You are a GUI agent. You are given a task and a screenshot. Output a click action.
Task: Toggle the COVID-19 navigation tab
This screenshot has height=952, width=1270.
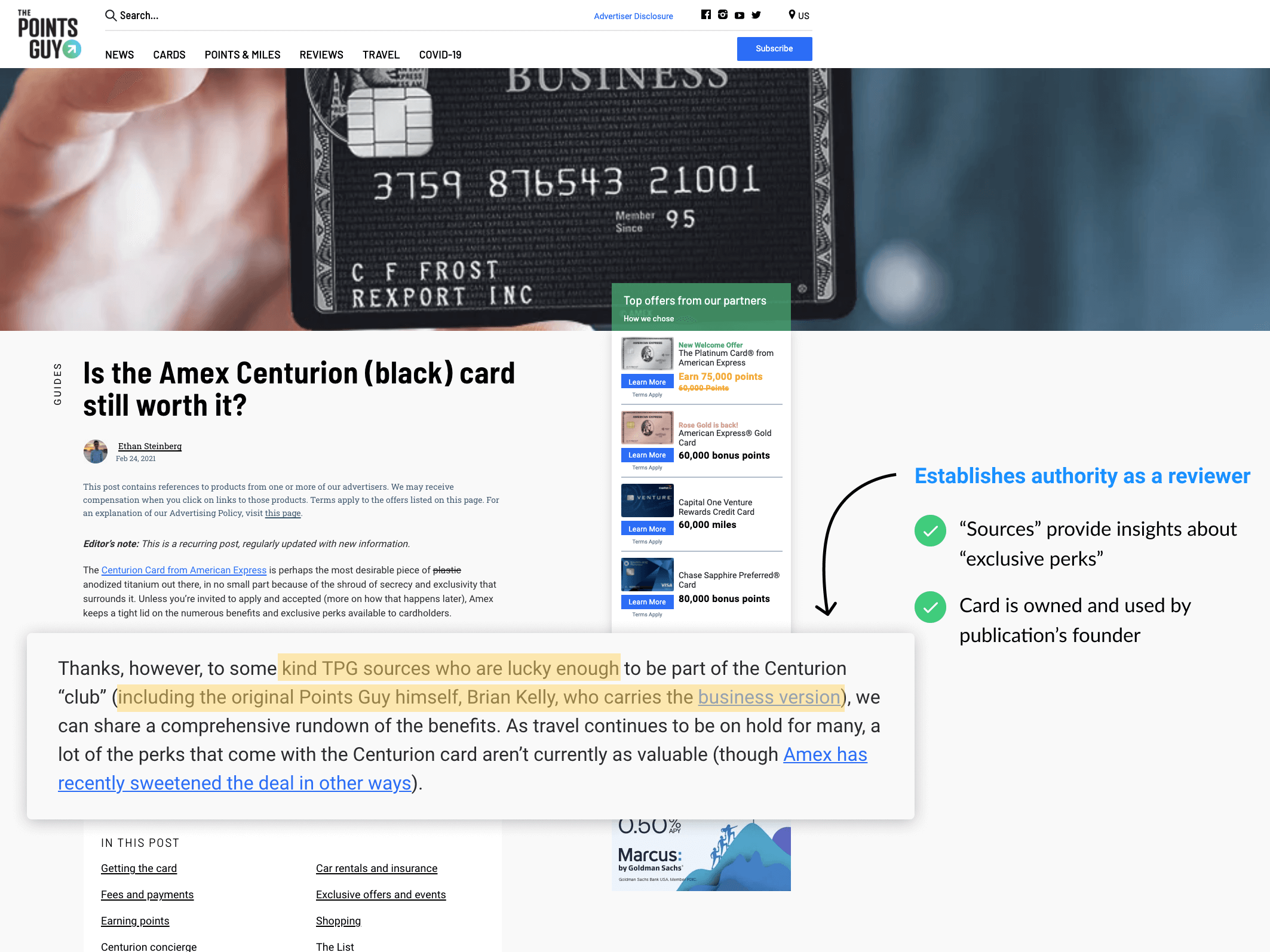point(440,55)
